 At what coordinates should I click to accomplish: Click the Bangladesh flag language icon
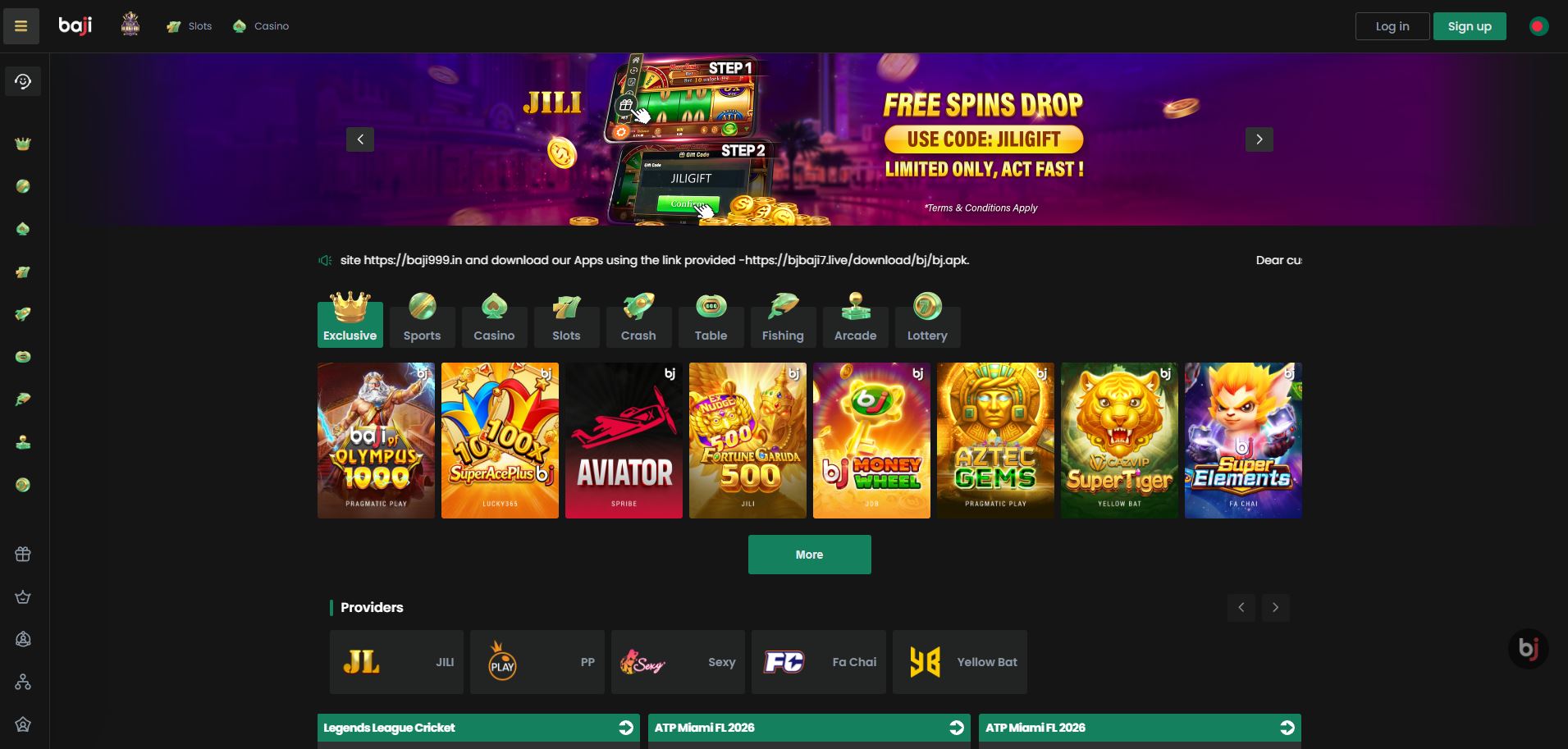click(x=1538, y=26)
